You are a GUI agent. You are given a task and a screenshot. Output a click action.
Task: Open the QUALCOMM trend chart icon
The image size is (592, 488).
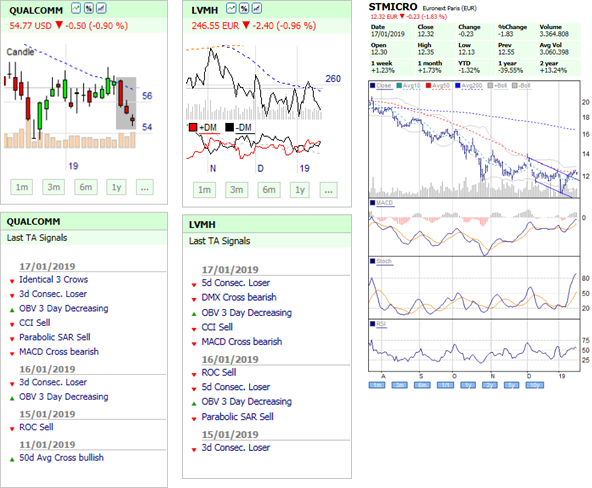point(101,8)
